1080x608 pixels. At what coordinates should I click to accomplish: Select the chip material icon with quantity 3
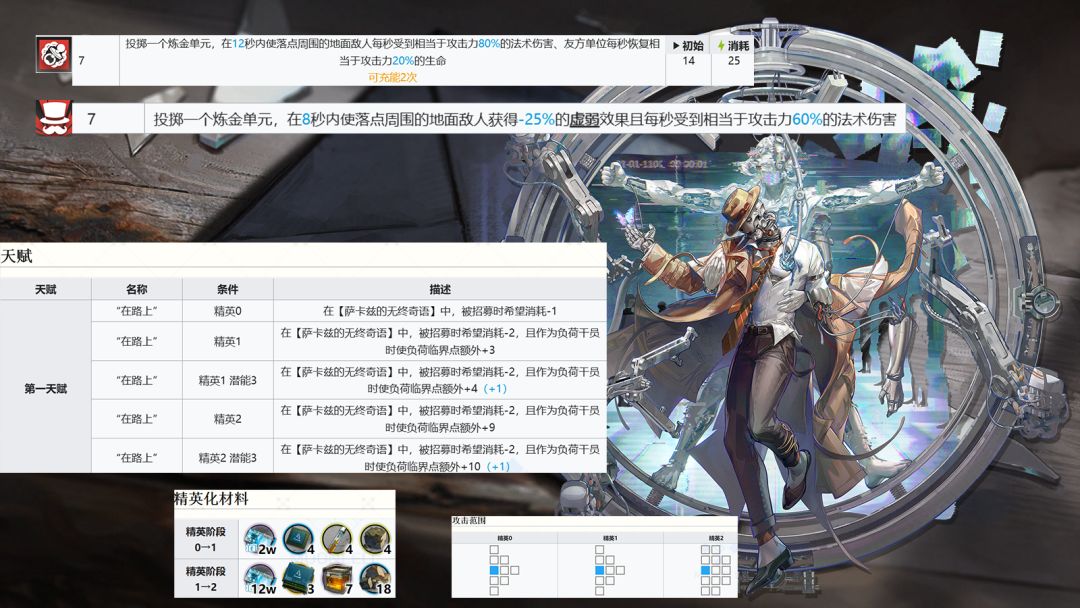[x=299, y=578]
